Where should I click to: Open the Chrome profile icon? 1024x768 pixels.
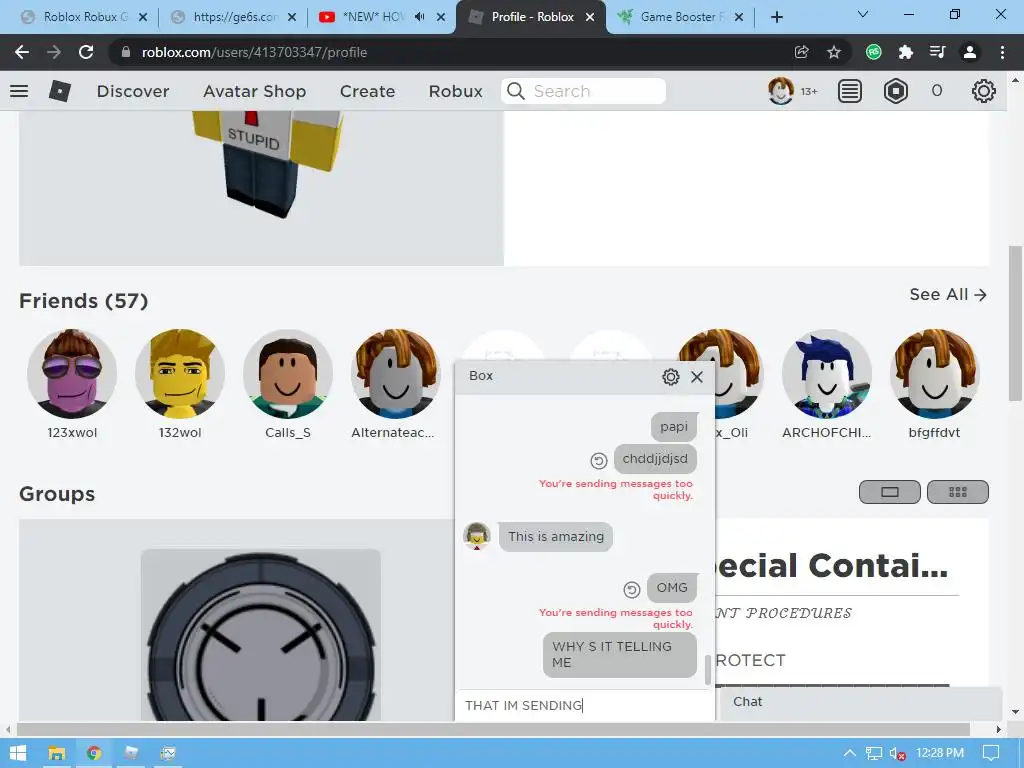970,52
